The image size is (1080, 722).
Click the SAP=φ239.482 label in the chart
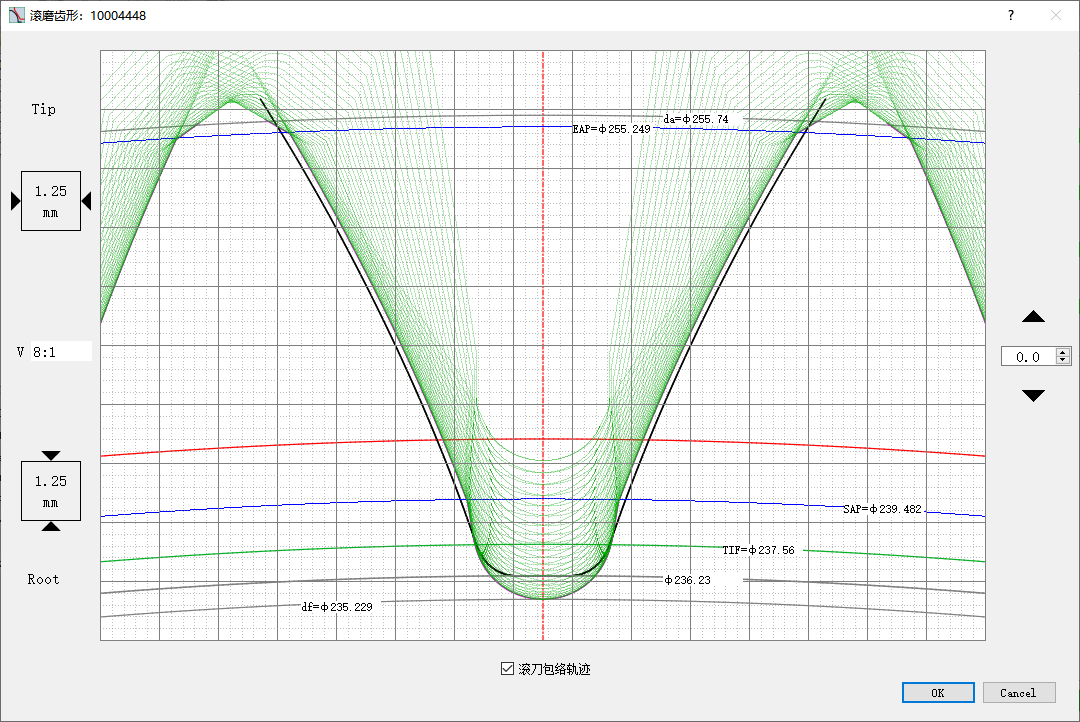[882, 509]
